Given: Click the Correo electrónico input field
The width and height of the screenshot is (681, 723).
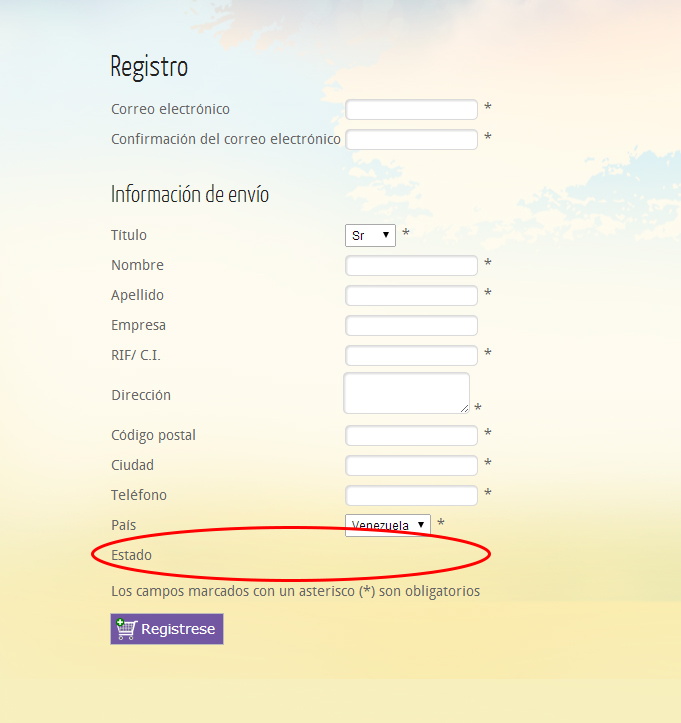Looking at the screenshot, I should 411,109.
